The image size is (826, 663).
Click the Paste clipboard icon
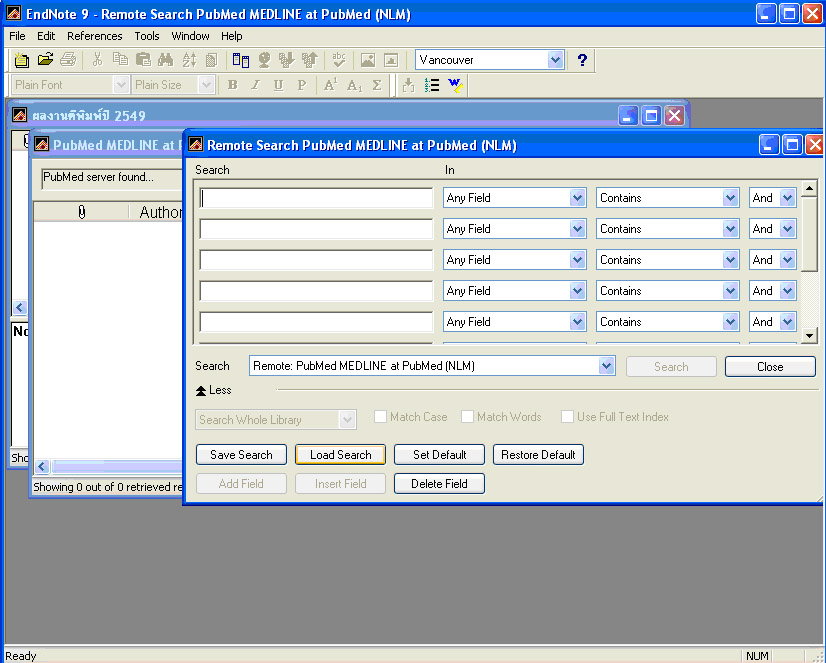click(143, 60)
